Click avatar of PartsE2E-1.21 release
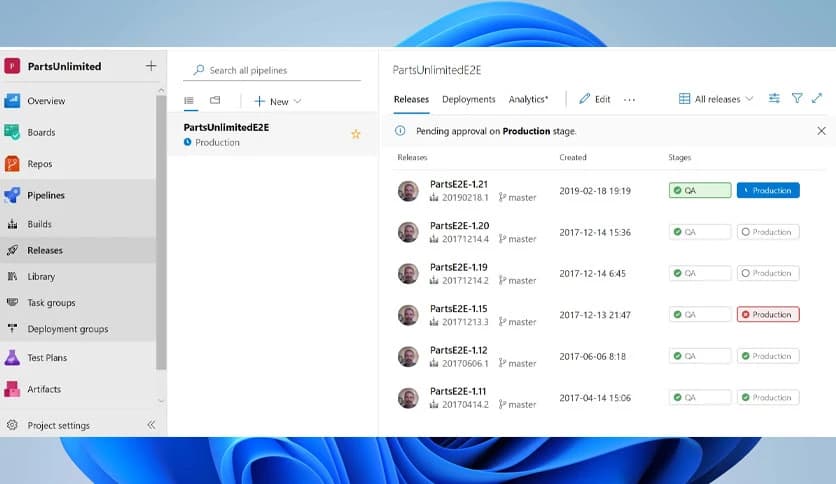 coord(408,191)
